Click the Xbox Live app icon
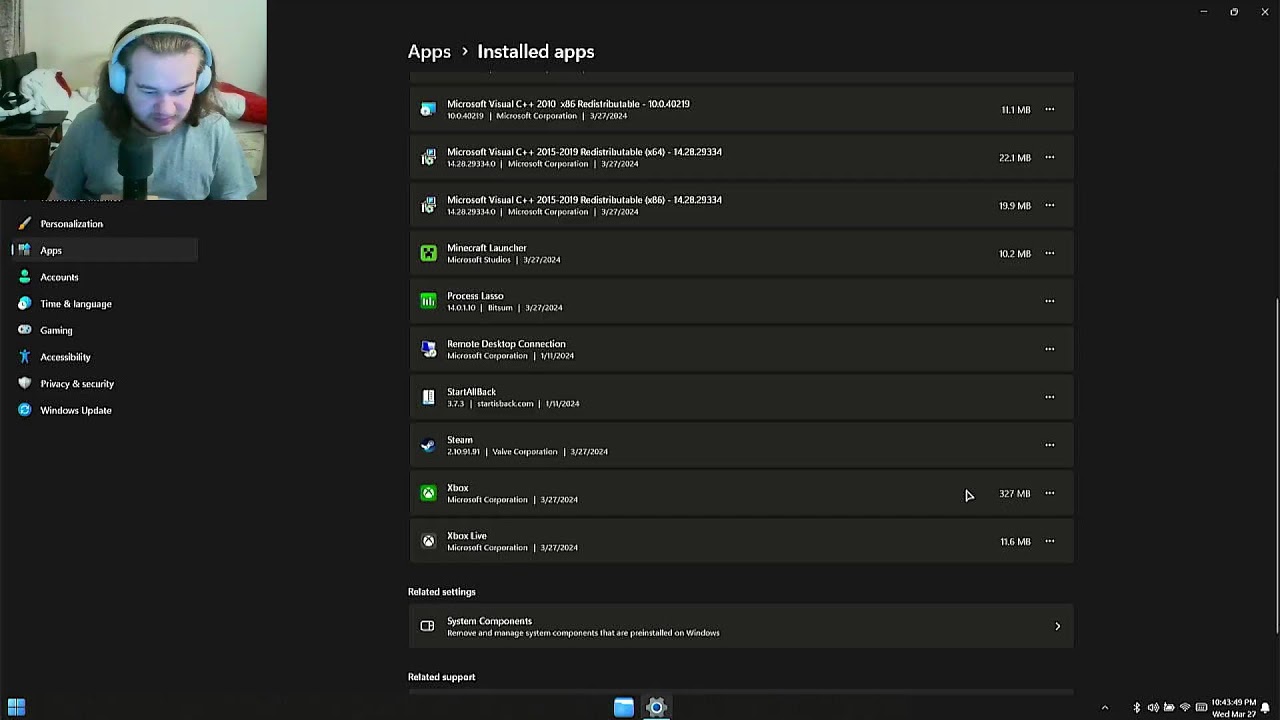Viewport: 1280px width, 720px height. (x=428, y=541)
